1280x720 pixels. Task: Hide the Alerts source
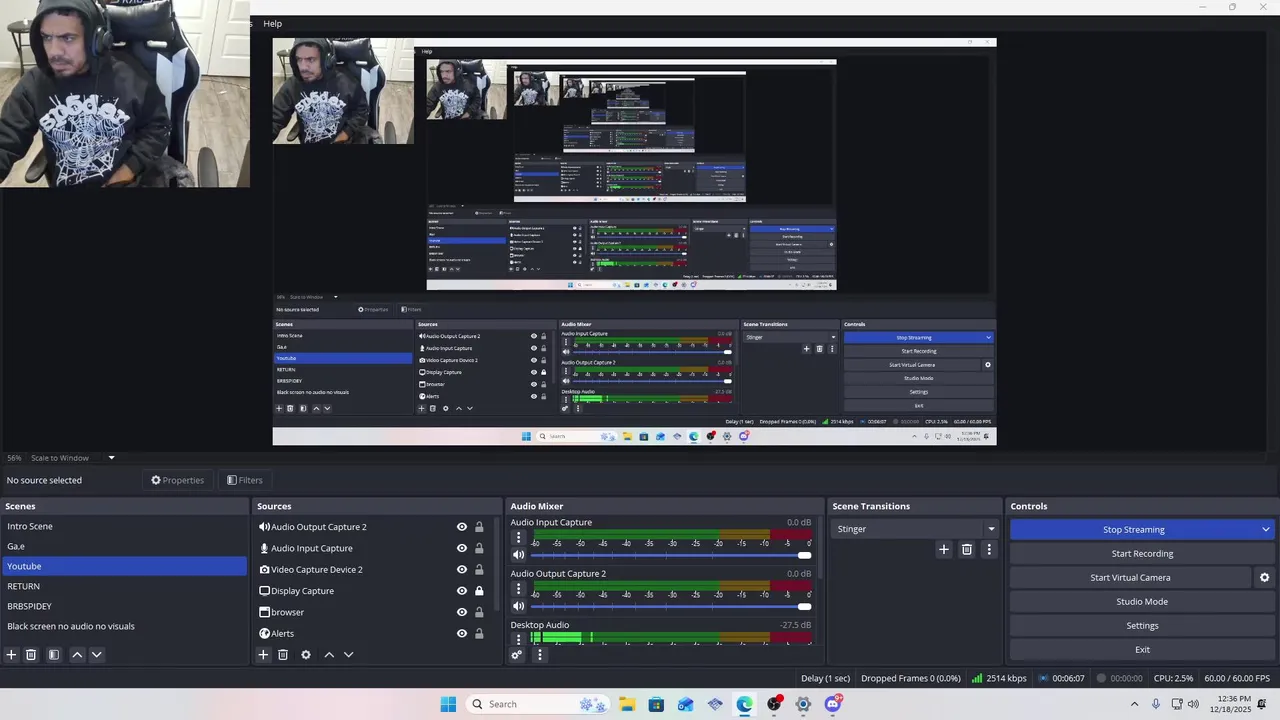pos(462,633)
